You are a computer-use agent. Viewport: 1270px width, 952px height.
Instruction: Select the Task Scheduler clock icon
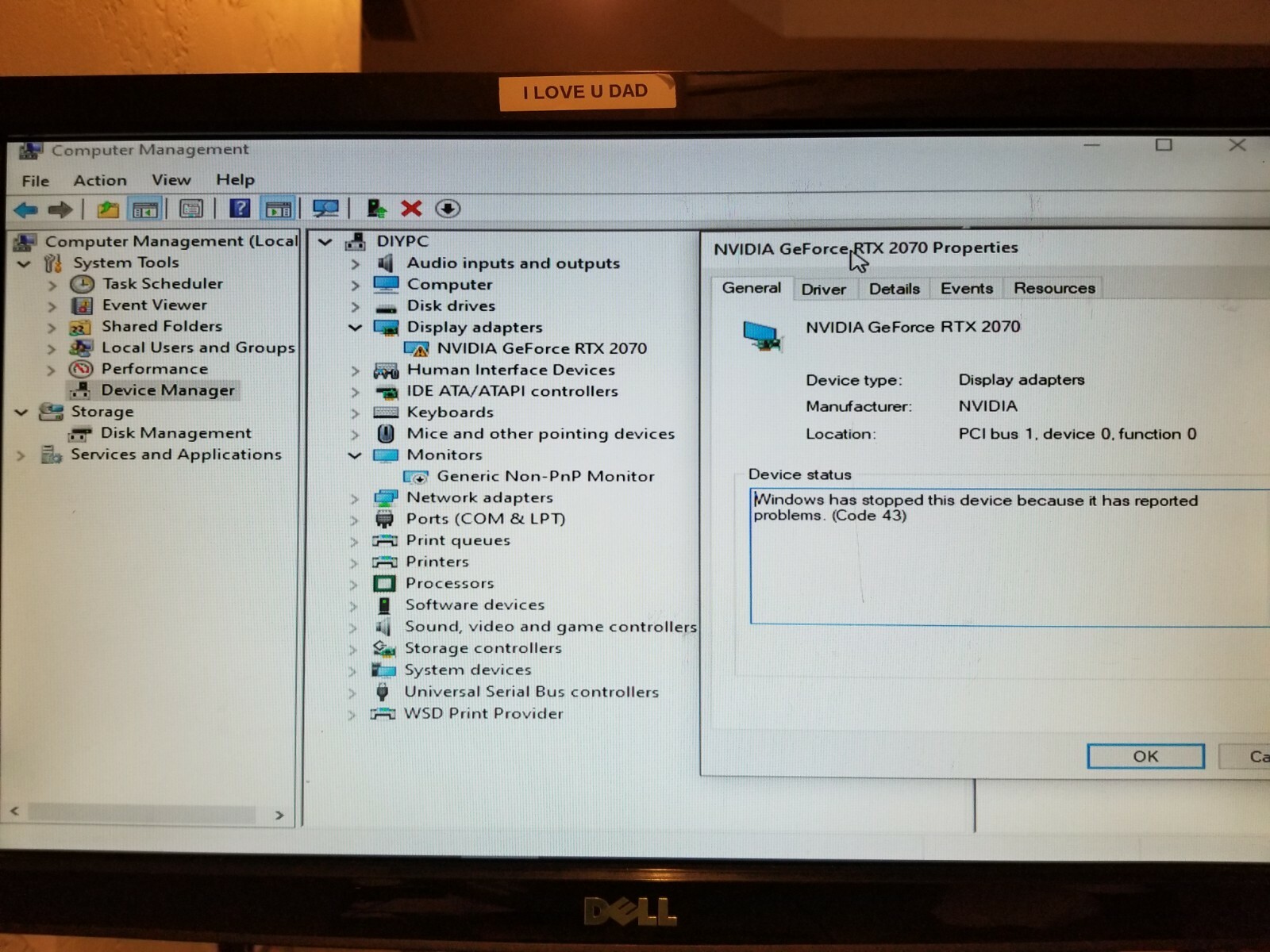(82, 284)
